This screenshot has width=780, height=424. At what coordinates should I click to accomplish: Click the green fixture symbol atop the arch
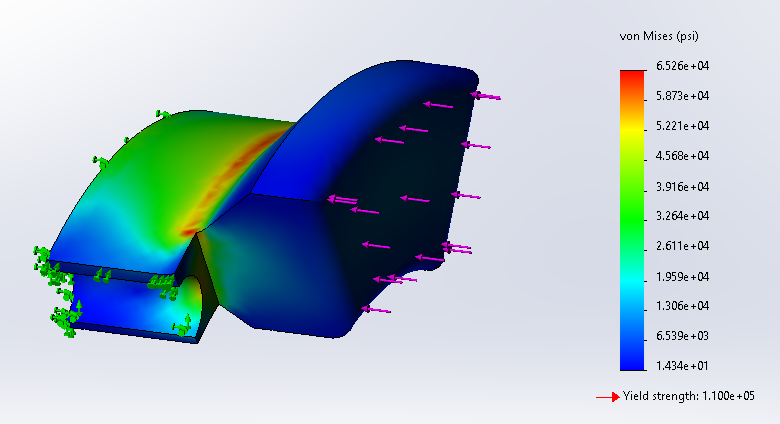point(158,114)
